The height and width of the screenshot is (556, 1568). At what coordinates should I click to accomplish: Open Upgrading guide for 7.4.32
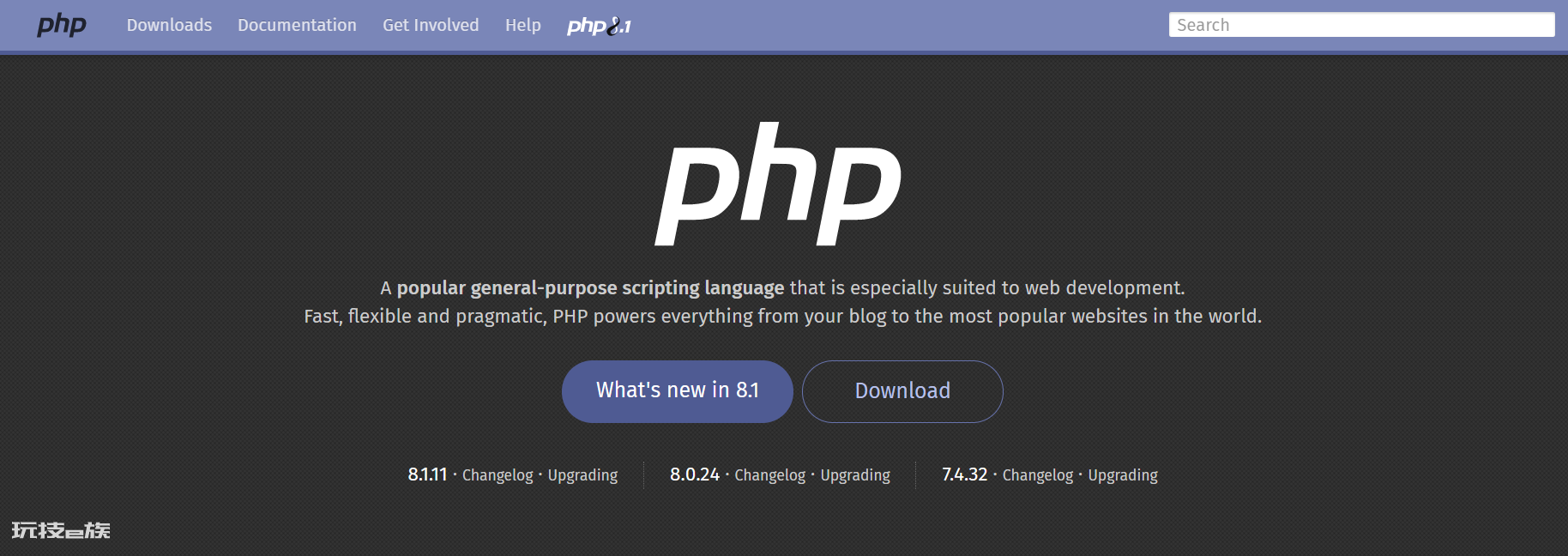[1123, 475]
